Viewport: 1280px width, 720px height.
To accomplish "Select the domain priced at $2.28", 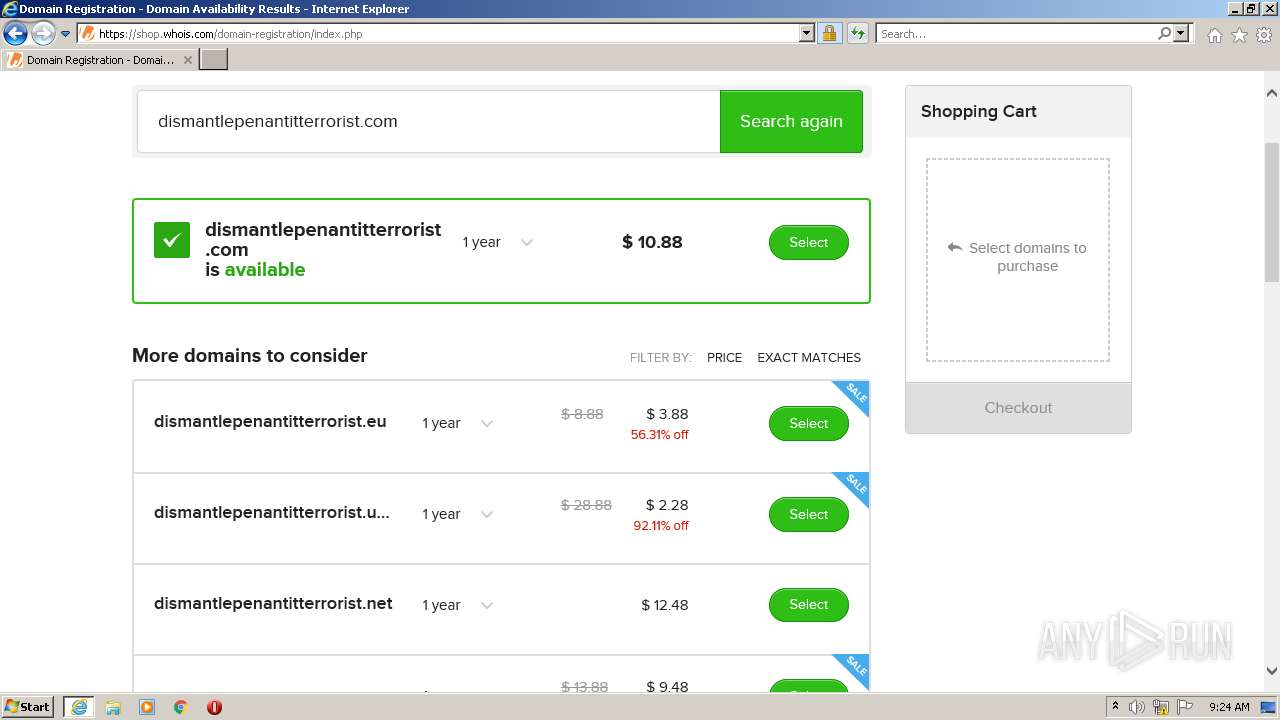I will pos(808,514).
